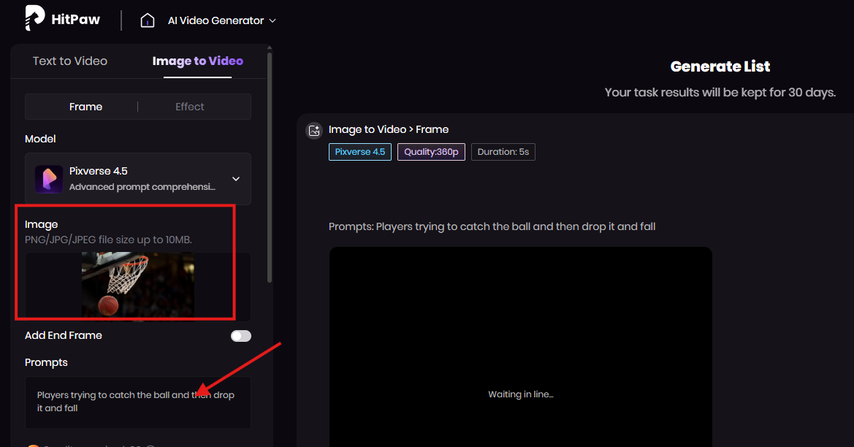Select the Image to Video tab
The width and height of the screenshot is (854, 447).
pos(197,61)
